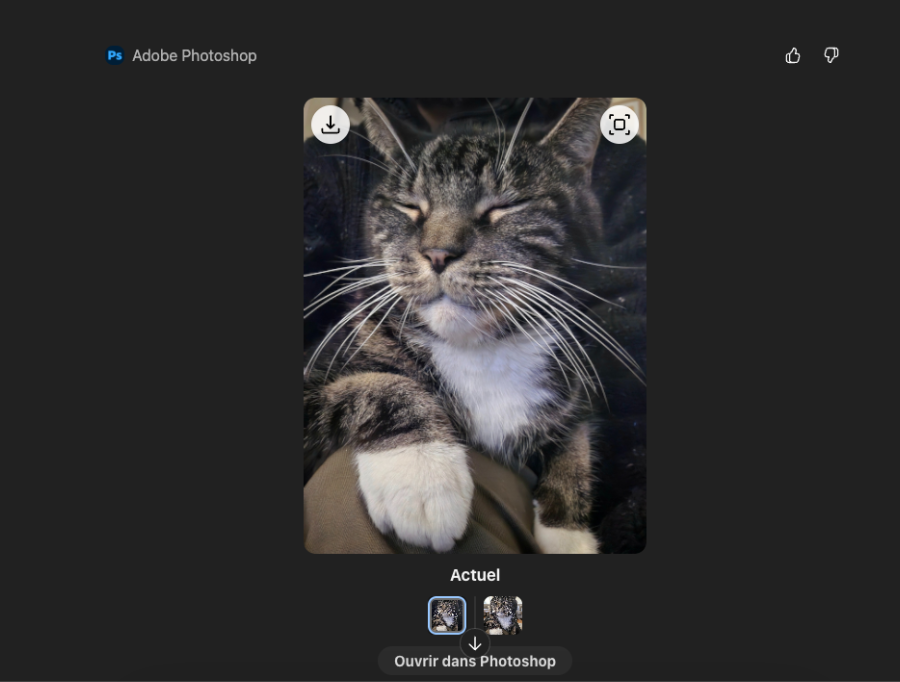Give a thumbs down rating

(x=831, y=56)
